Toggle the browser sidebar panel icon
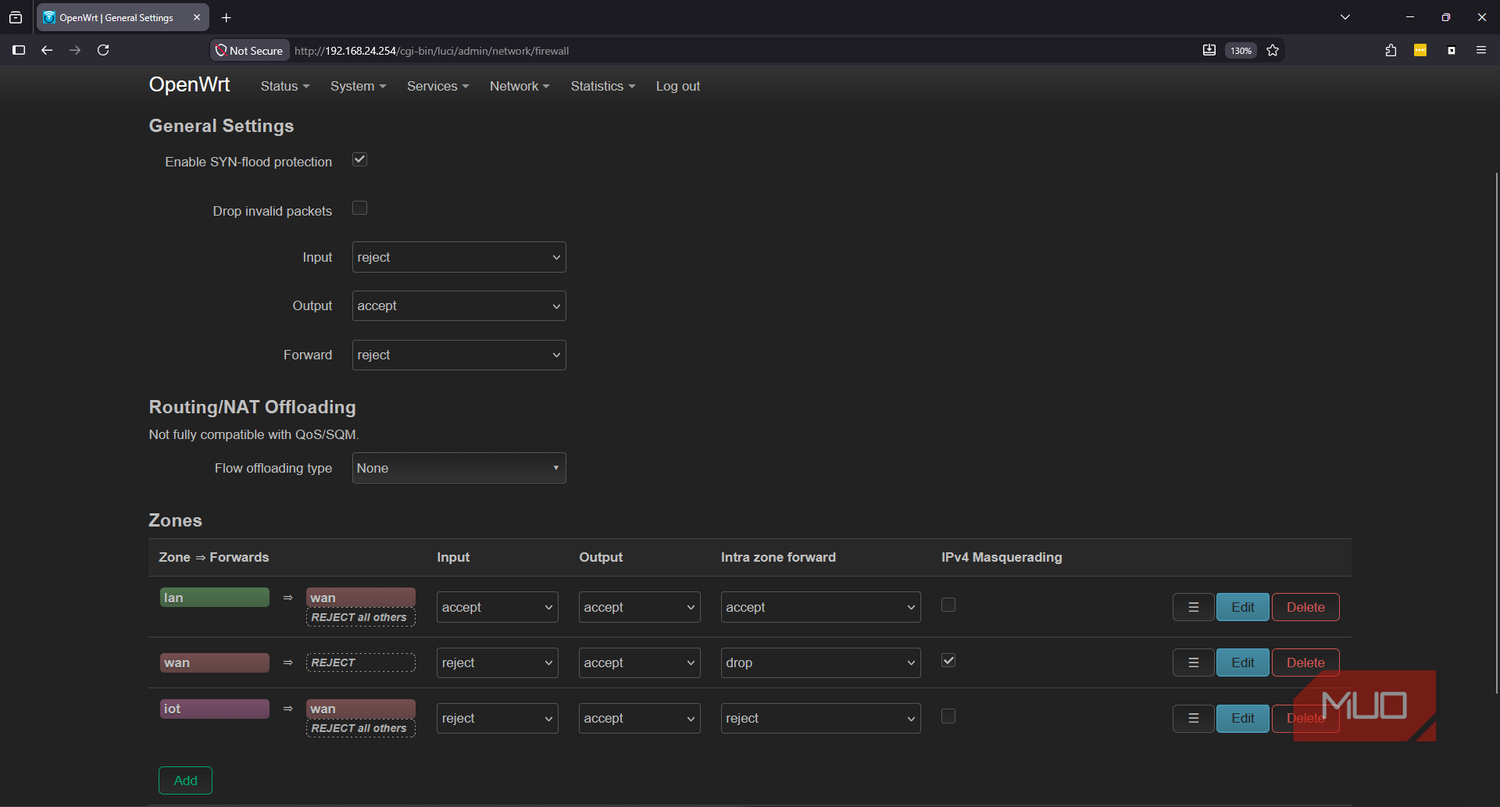The image size is (1500, 807). pos(18,50)
